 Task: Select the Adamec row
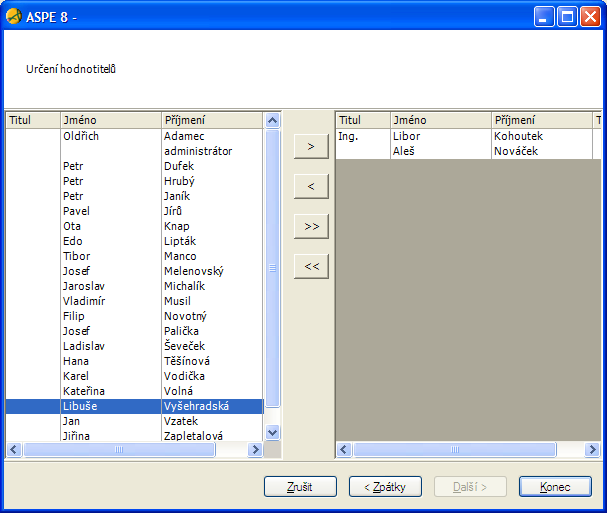click(x=134, y=136)
